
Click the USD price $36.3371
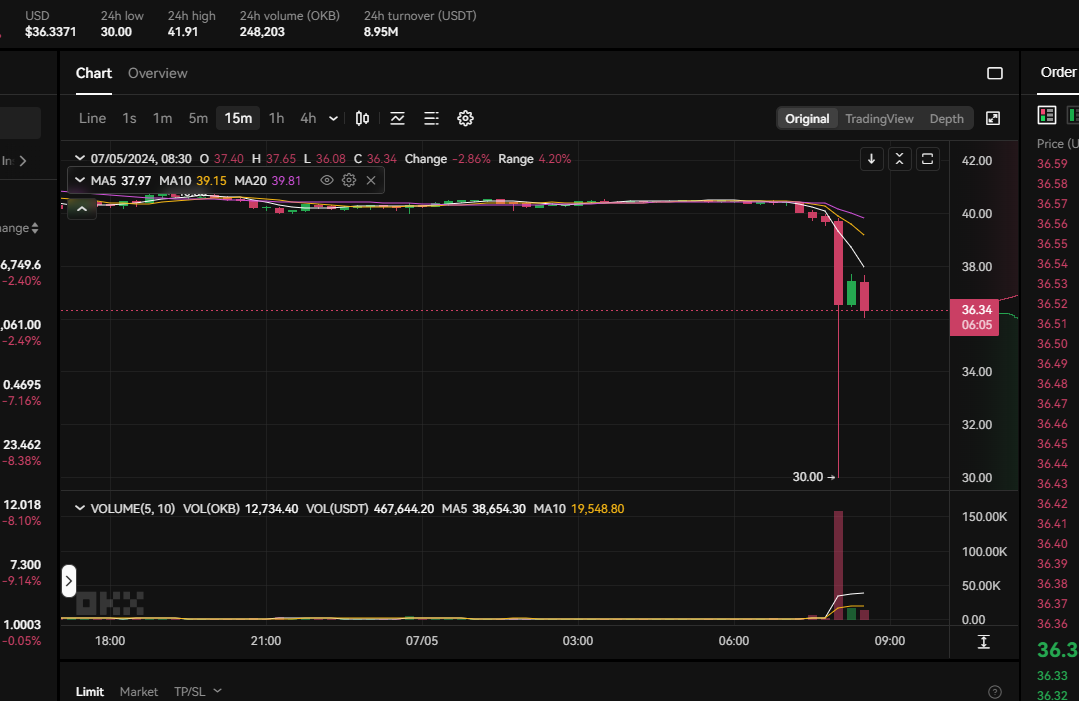(x=51, y=32)
